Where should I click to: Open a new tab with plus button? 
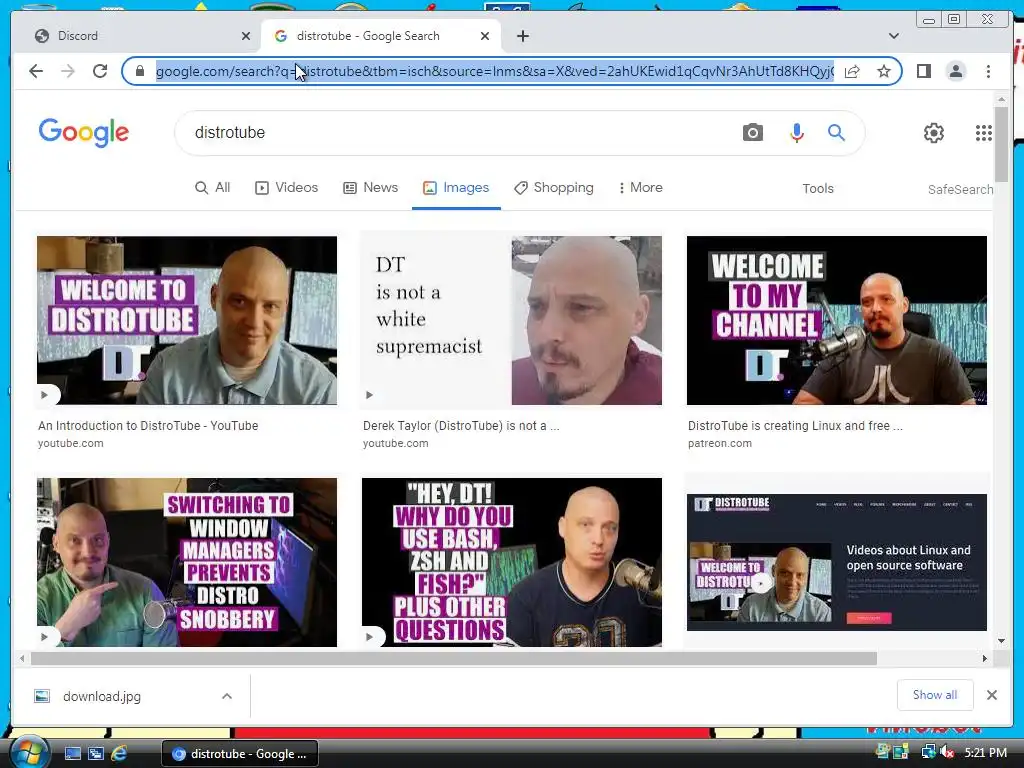coord(522,36)
